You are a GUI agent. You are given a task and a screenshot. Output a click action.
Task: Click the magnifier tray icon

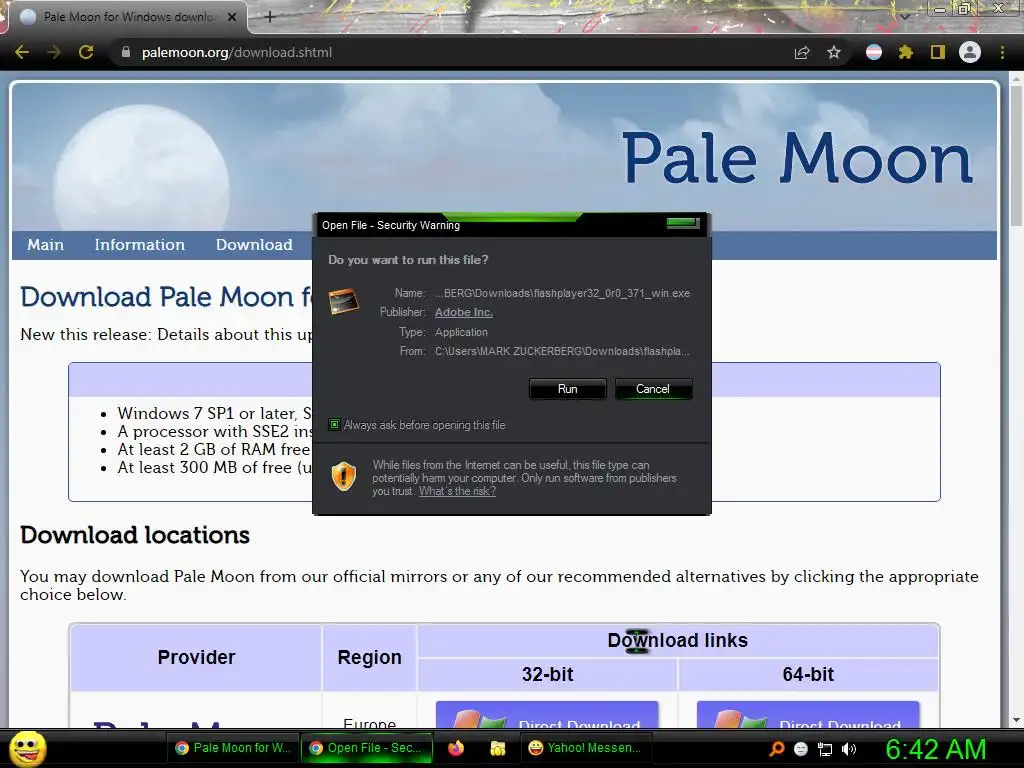[776, 749]
